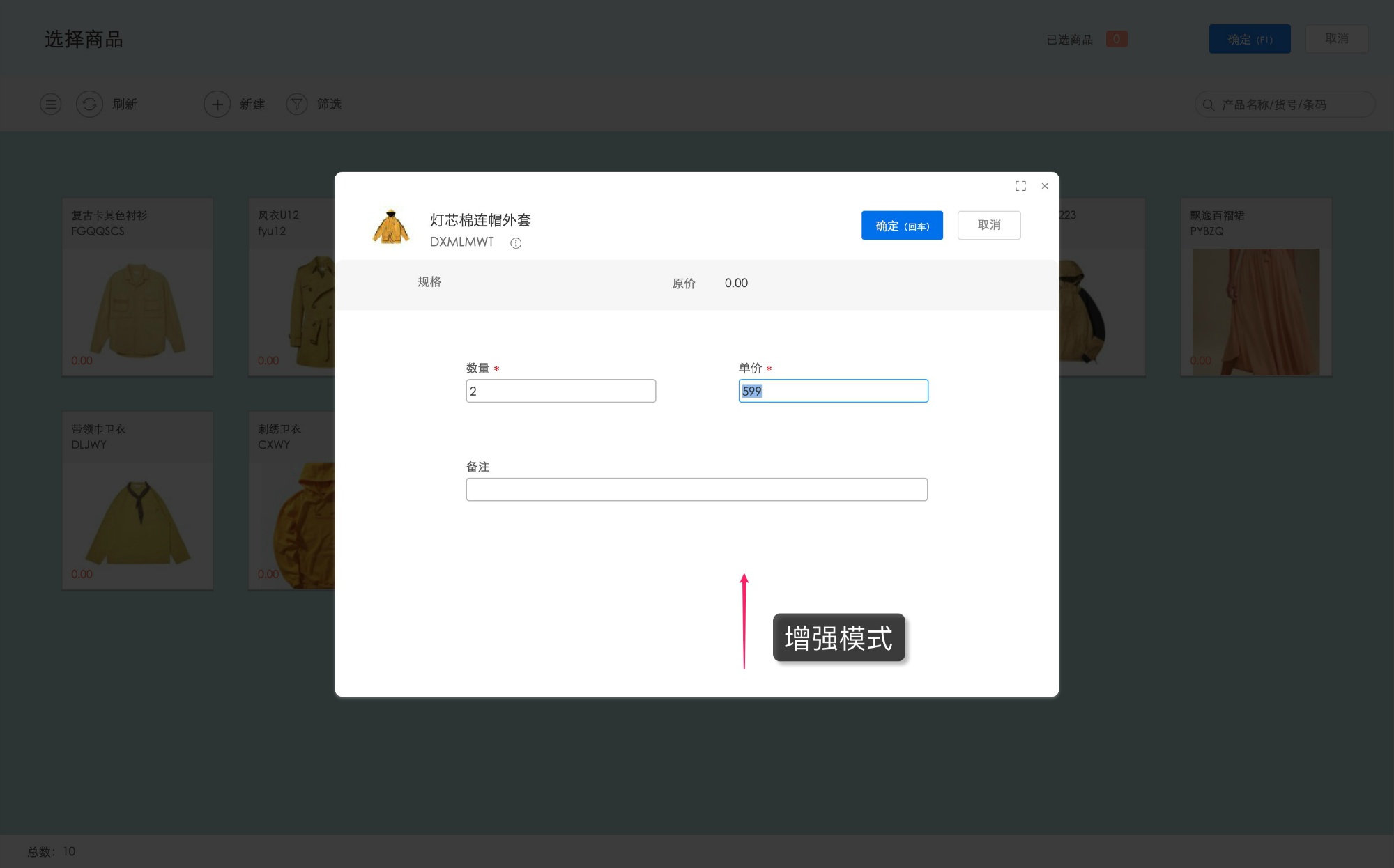Viewport: 1394px width, 868px height.
Task: Click the PYBZQ product code
Action: point(1207,231)
